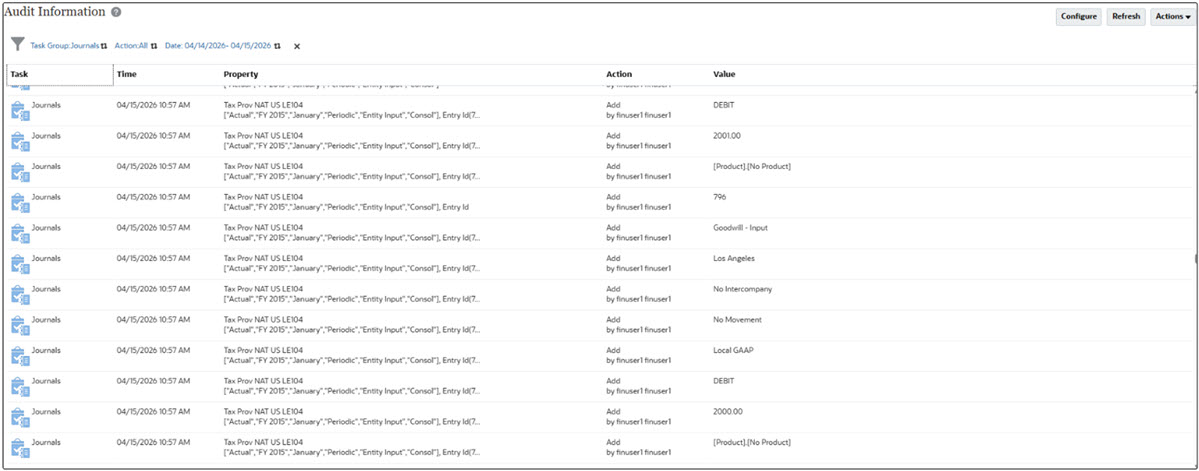Click the time cell in the Goodwill - Input row
This screenshot has width=1199, height=471.
click(153, 227)
